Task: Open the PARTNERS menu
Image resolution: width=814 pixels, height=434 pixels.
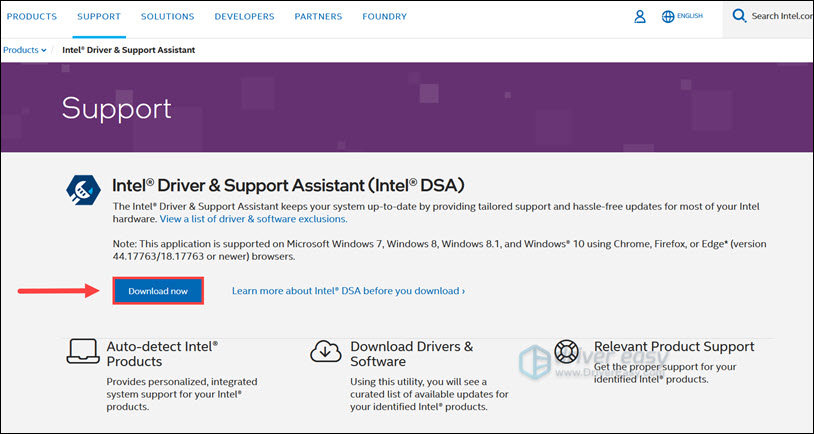Action: tap(319, 17)
